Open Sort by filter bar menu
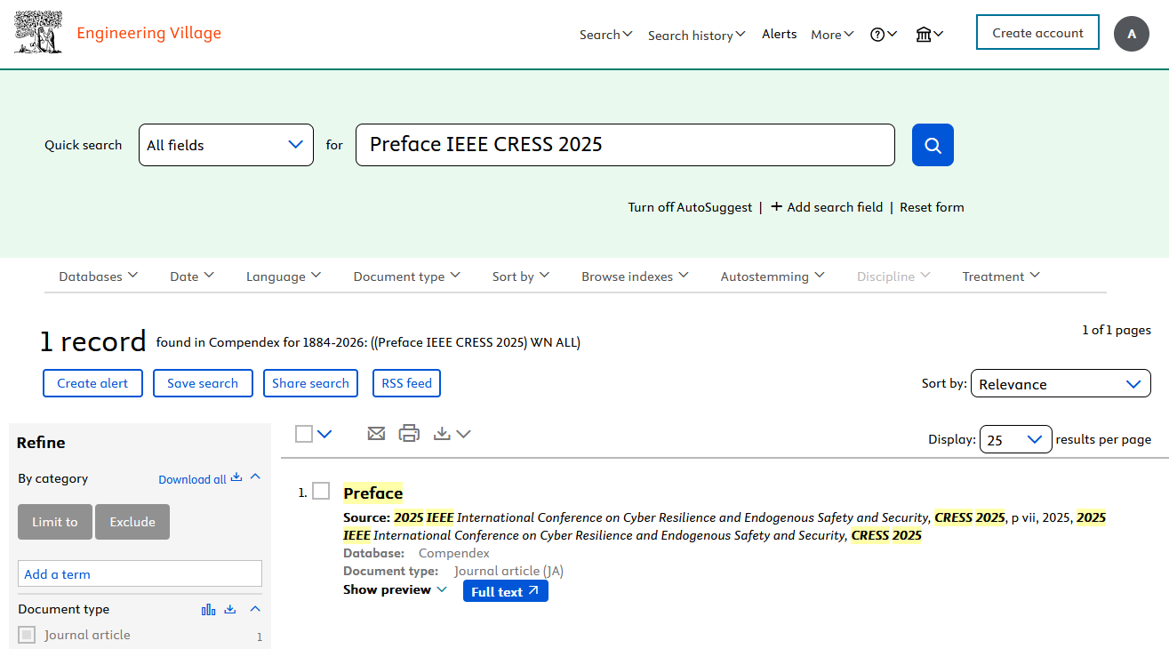The height and width of the screenshot is (649, 1169). [x=520, y=276]
